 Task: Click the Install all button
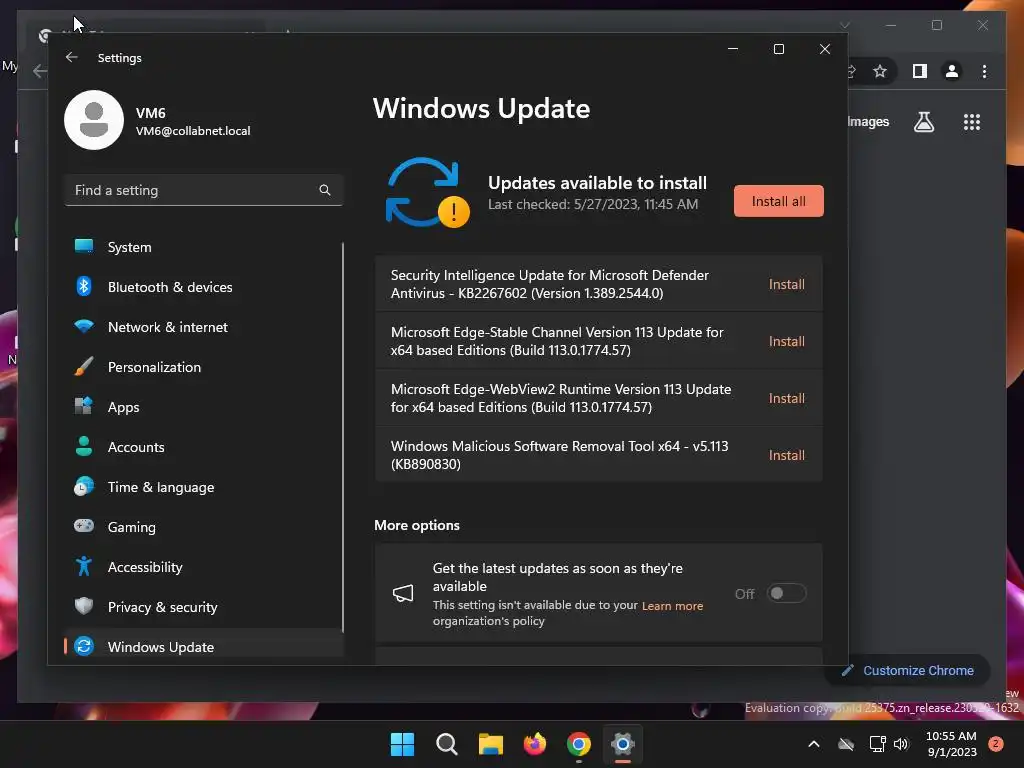[x=778, y=201]
